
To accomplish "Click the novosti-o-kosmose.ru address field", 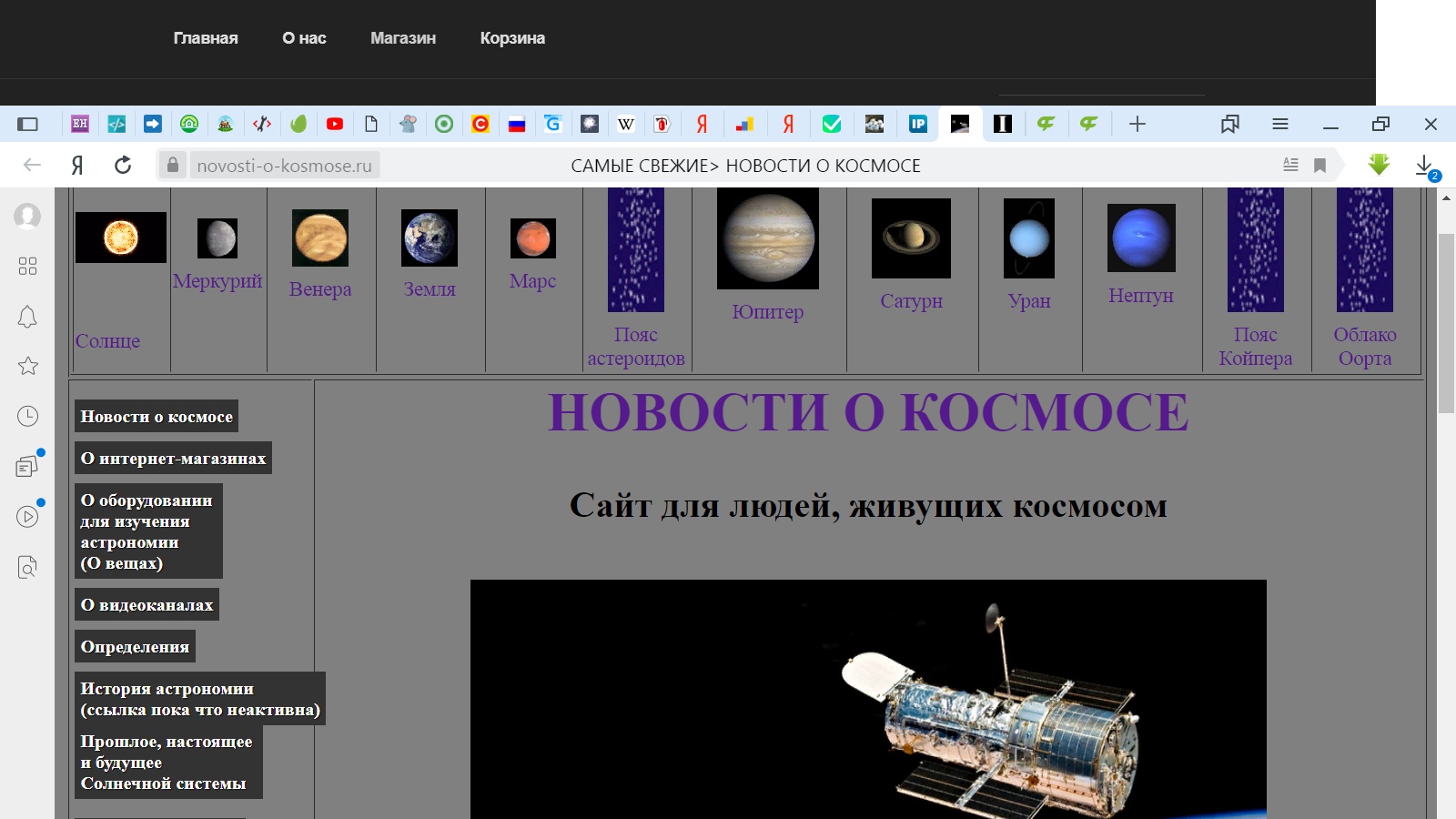I will click(285, 166).
